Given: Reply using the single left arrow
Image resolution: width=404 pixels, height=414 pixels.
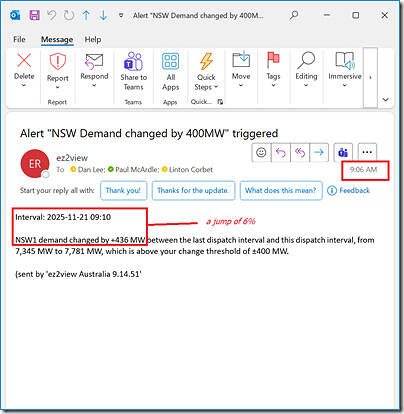Looking at the screenshot, I should (x=281, y=153).
